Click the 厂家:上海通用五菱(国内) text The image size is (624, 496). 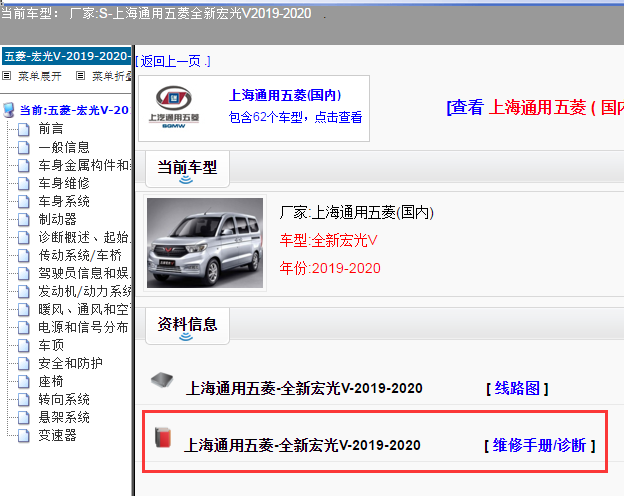pyautogui.click(x=357, y=213)
